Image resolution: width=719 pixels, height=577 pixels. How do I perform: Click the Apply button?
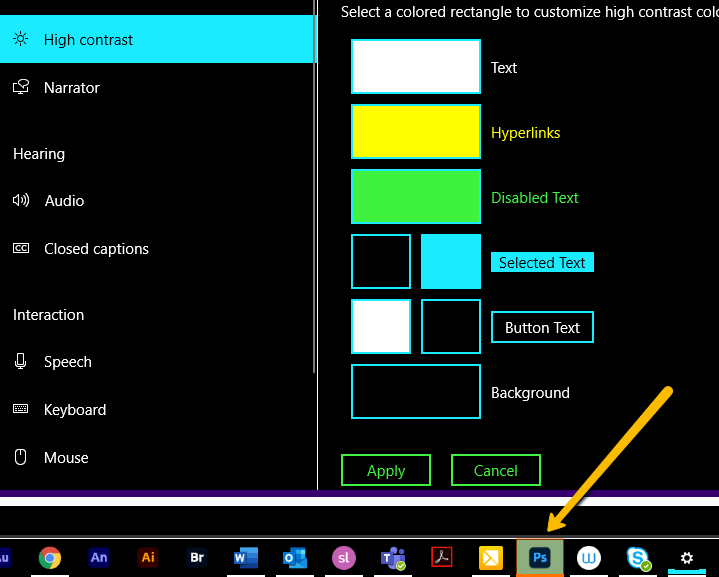tap(386, 470)
